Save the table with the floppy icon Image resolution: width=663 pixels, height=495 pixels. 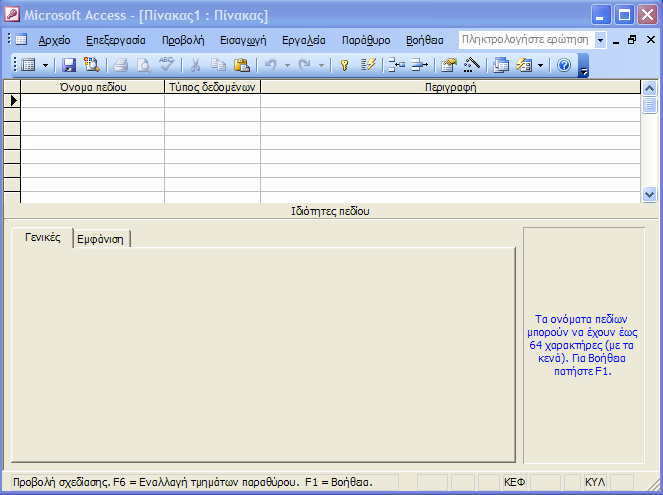click(x=68, y=65)
